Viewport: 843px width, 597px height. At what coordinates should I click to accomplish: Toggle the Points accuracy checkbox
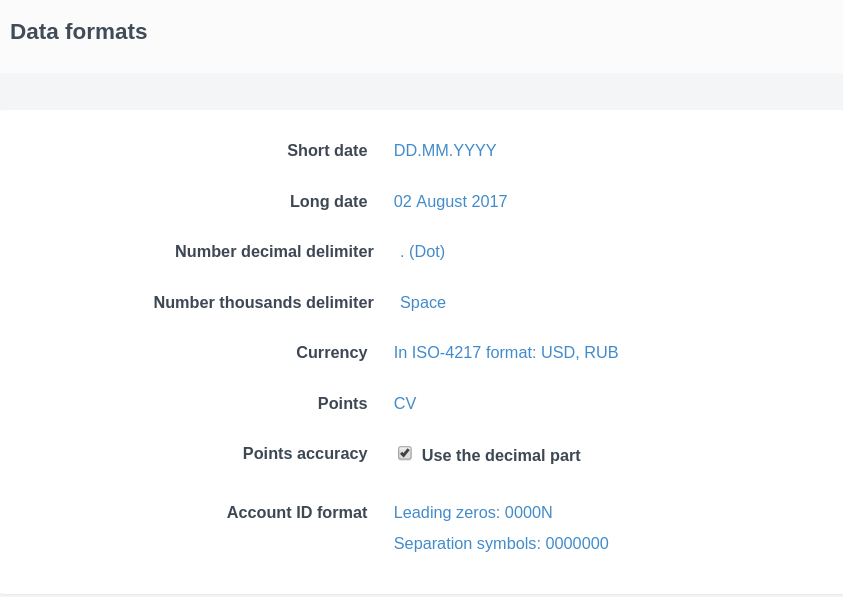(405, 453)
